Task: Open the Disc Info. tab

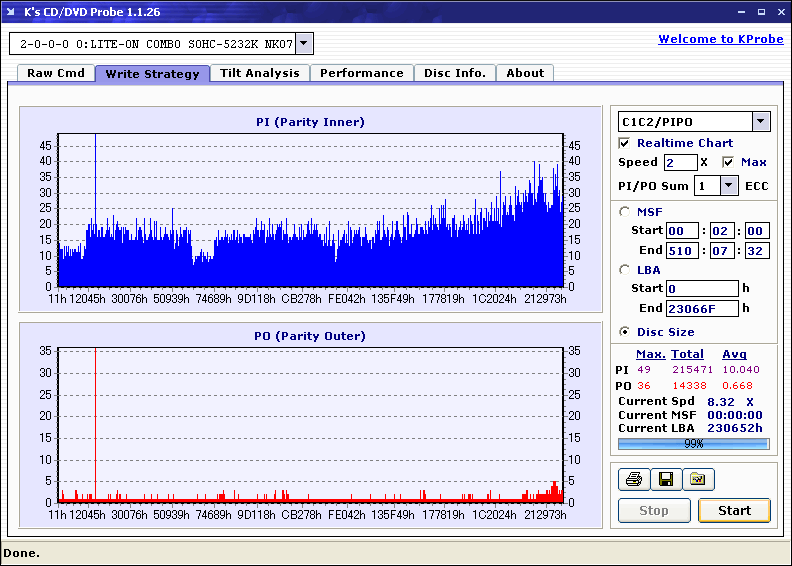Action: tap(454, 73)
